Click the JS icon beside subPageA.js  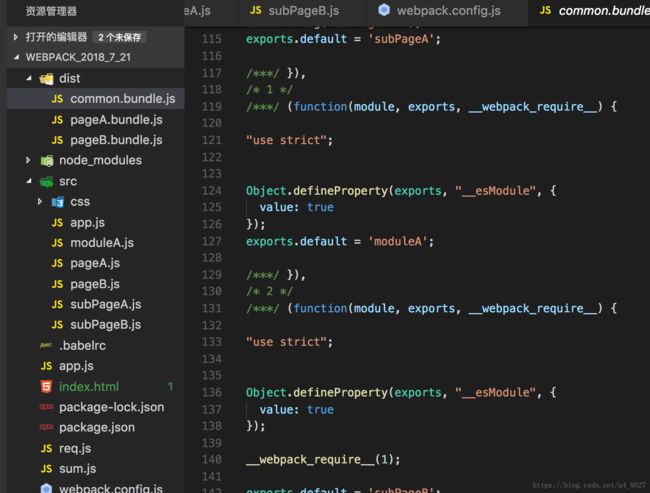[x=57, y=304]
